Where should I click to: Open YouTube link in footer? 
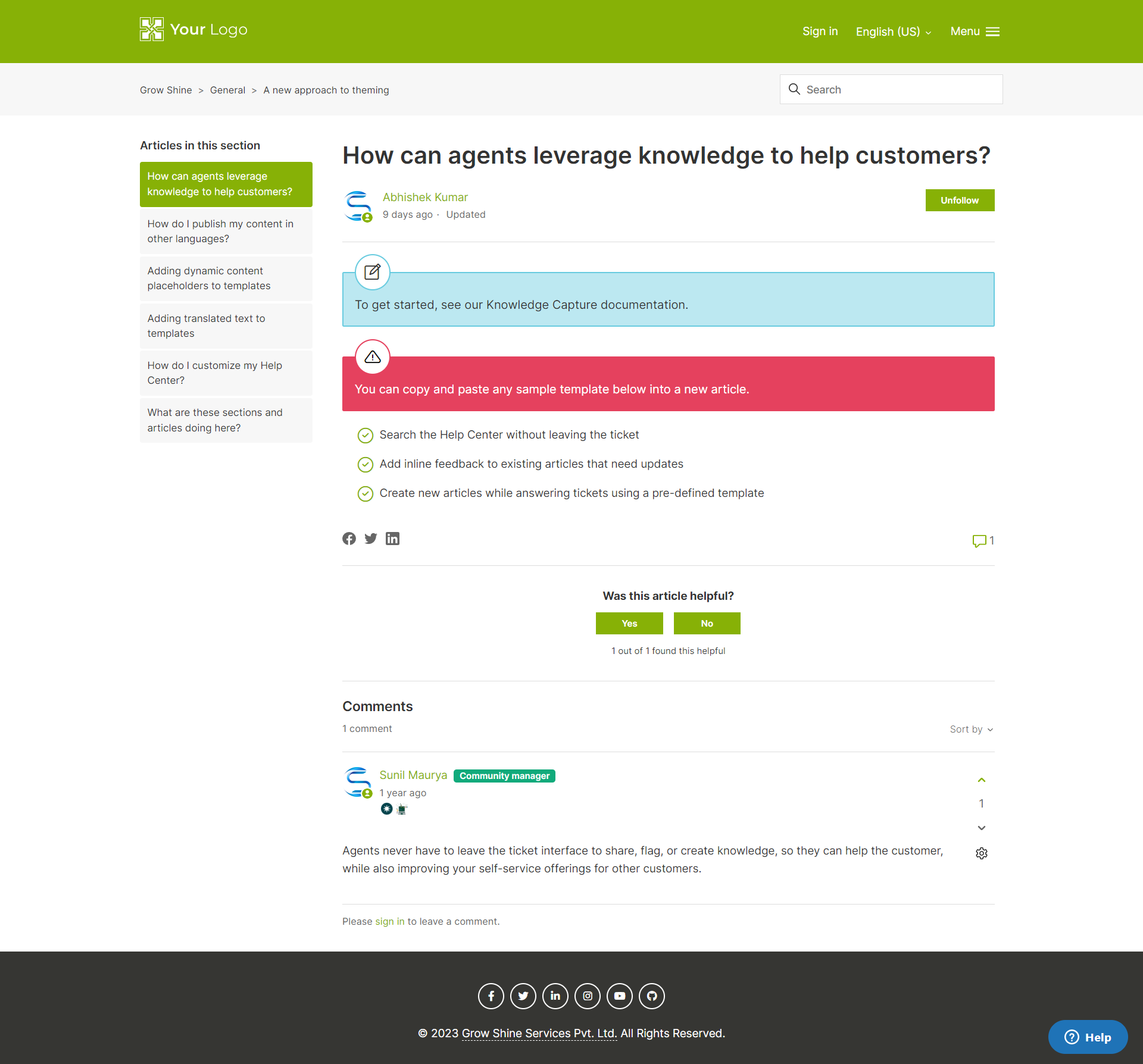coord(620,996)
